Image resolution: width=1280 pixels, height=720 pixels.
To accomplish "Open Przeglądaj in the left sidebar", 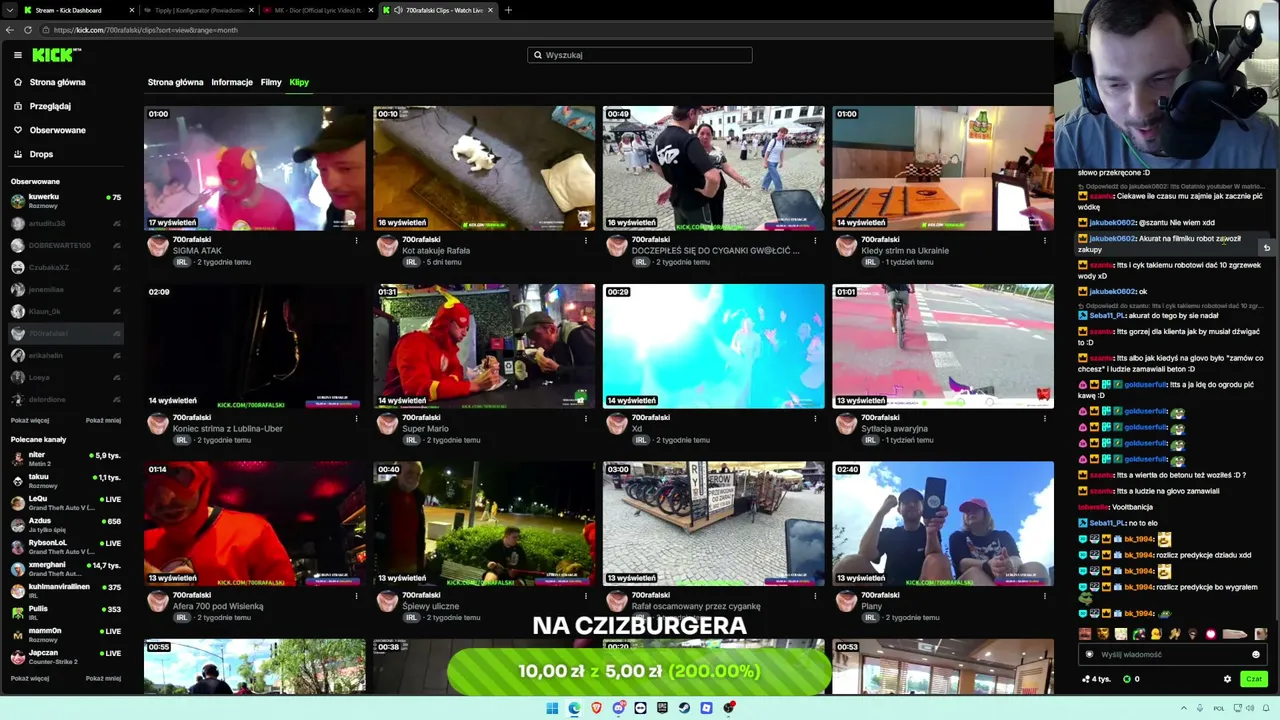I will pos(50,106).
